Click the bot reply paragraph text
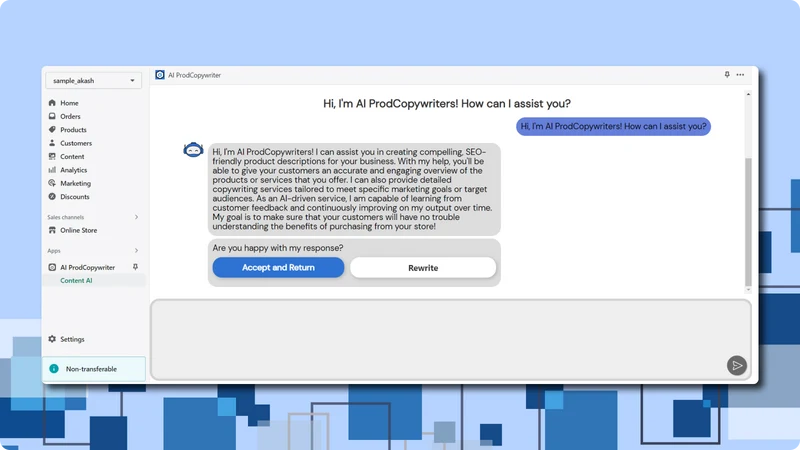This screenshot has height=450, width=800. pyautogui.click(x=353, y=189)
